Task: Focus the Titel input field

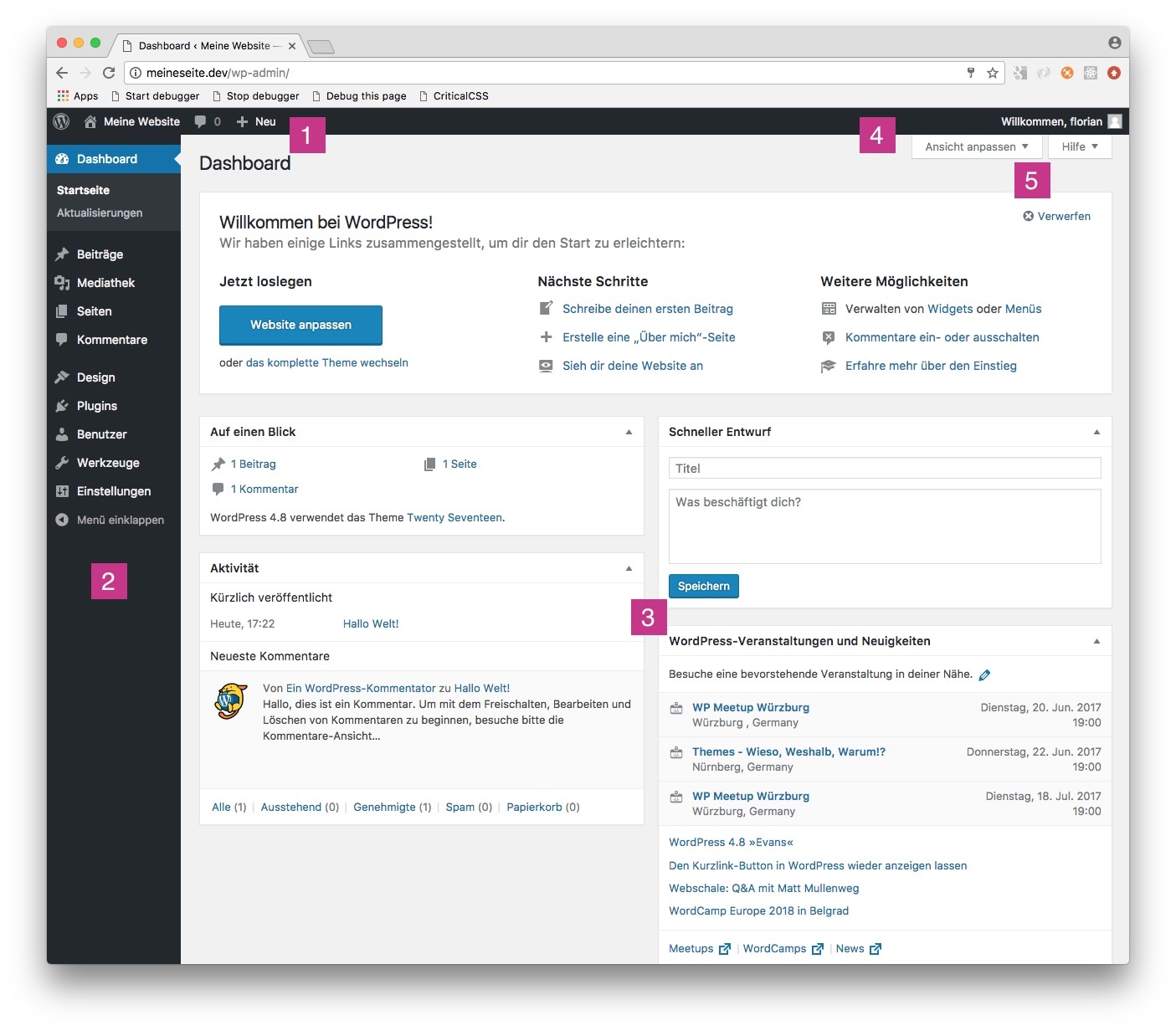Action: click(x=884, y=469)
